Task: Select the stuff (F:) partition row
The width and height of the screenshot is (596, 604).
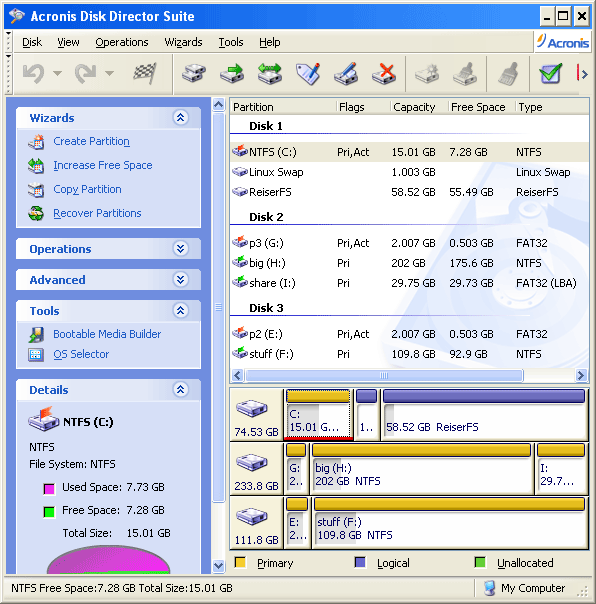Action: tap(409, 354)
